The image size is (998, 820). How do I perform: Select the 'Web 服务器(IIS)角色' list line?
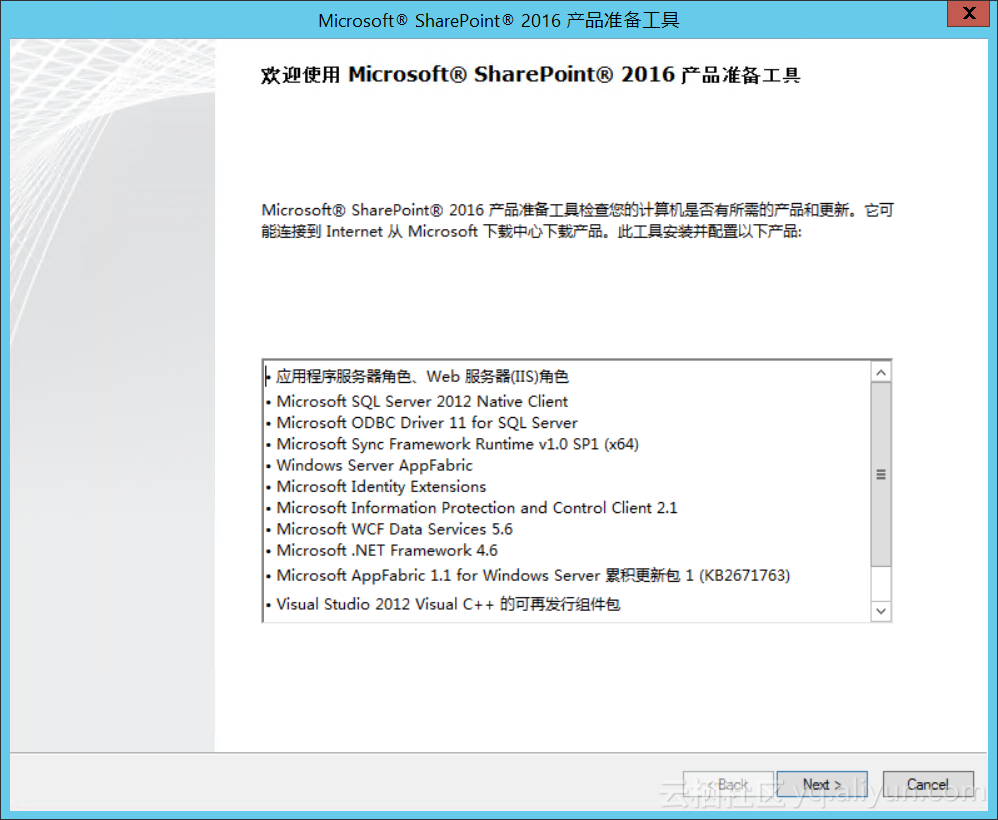click(x=417, y=376)
